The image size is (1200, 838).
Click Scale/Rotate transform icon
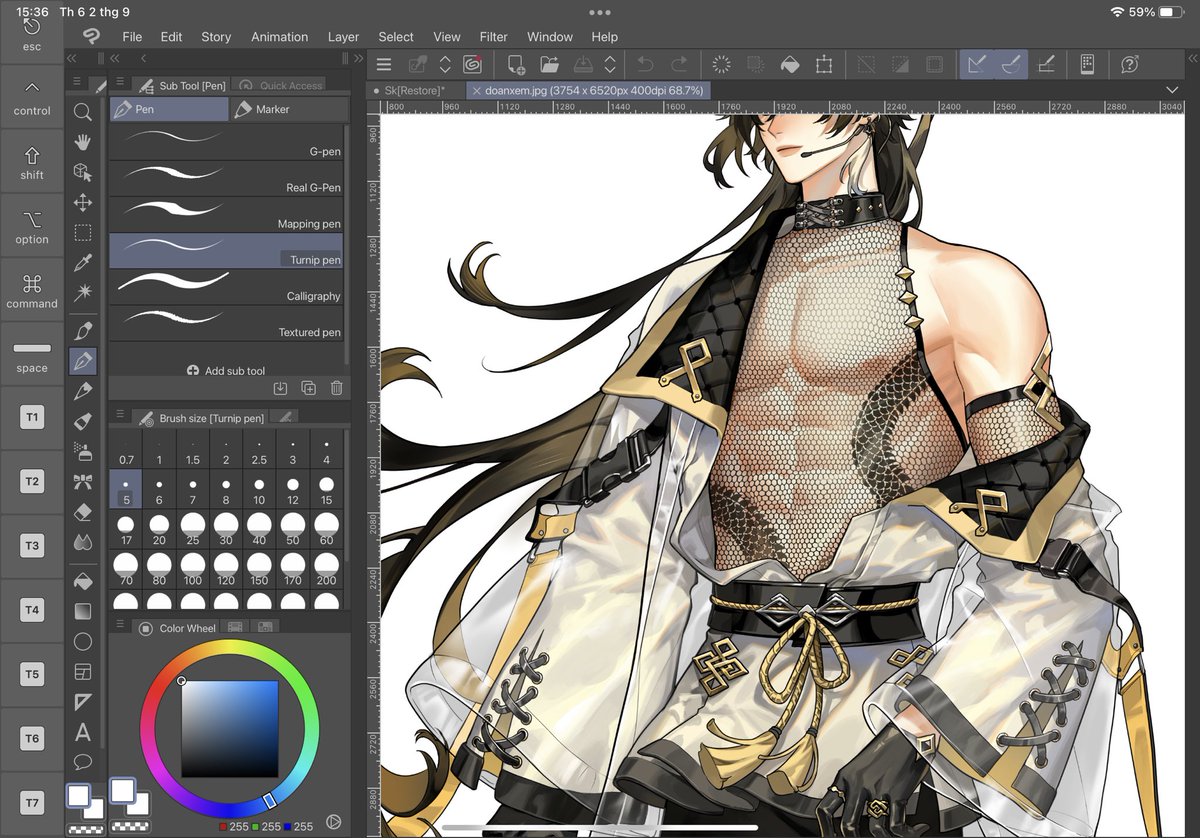(x=824, y=64)
